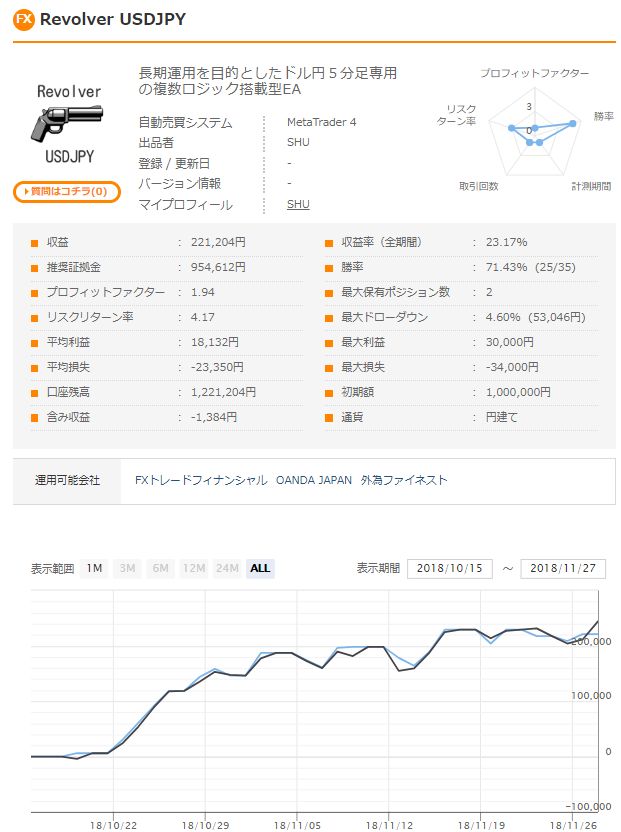
Task: Choose the 12M display range
Action: pyautogui.click(x=193, y=568)
